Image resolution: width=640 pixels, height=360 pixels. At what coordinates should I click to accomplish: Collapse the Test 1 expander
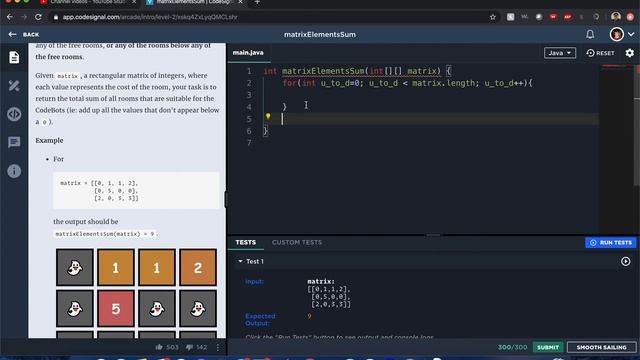point(240,261)
